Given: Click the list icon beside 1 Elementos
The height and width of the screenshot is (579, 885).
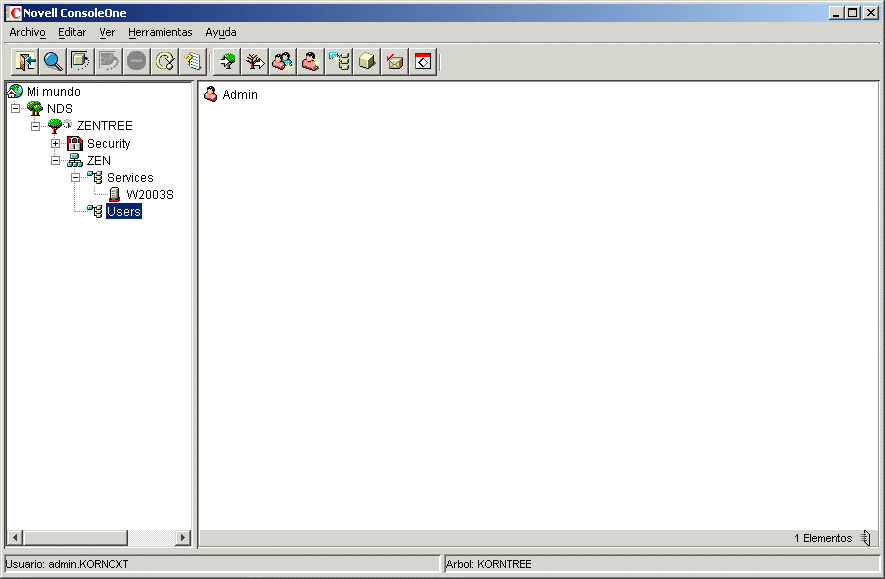Looking at the screenshot, I should point(866,538).
